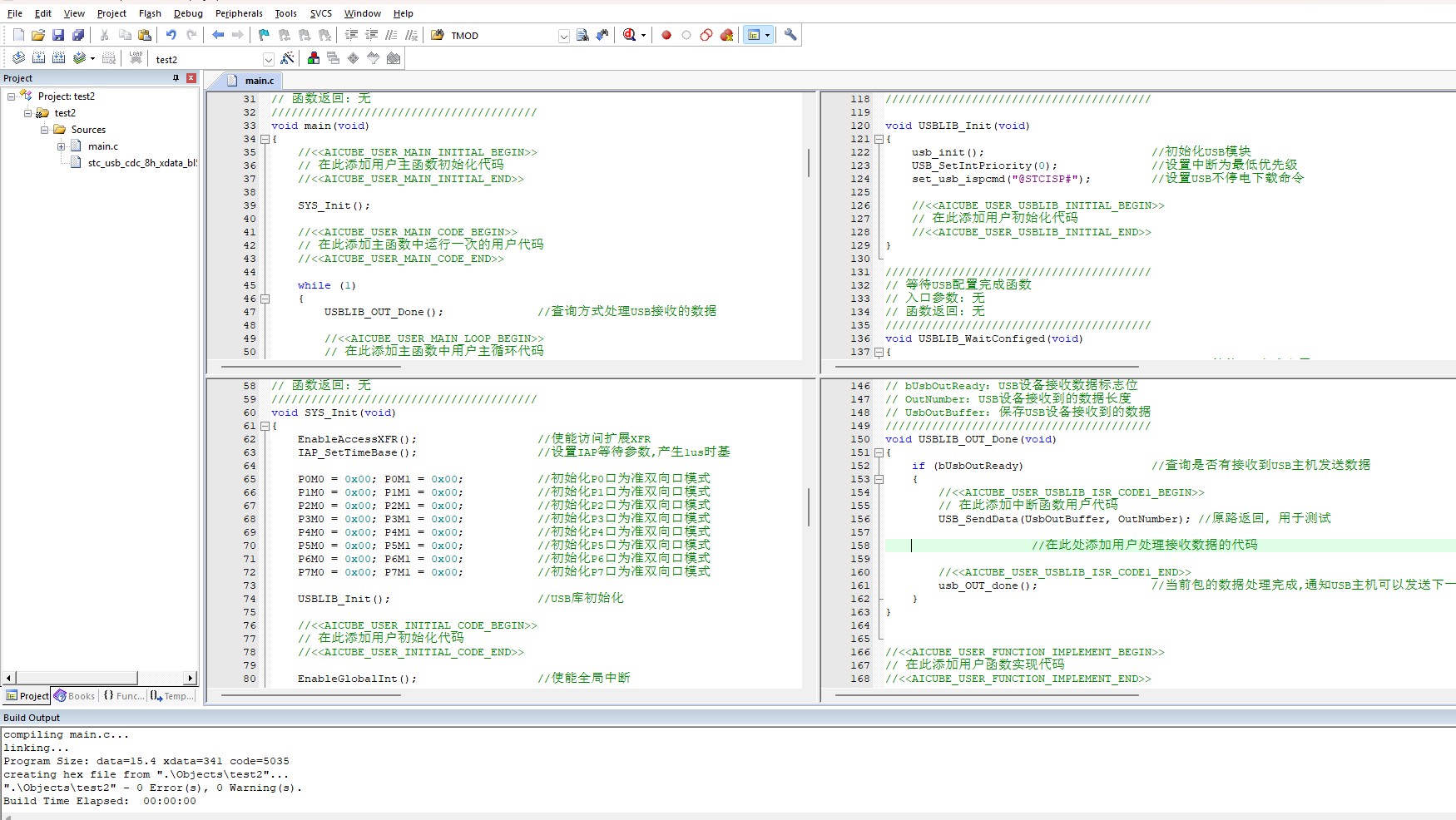Switch to the Func... panel tab
1456x820 pixels.
123,696
